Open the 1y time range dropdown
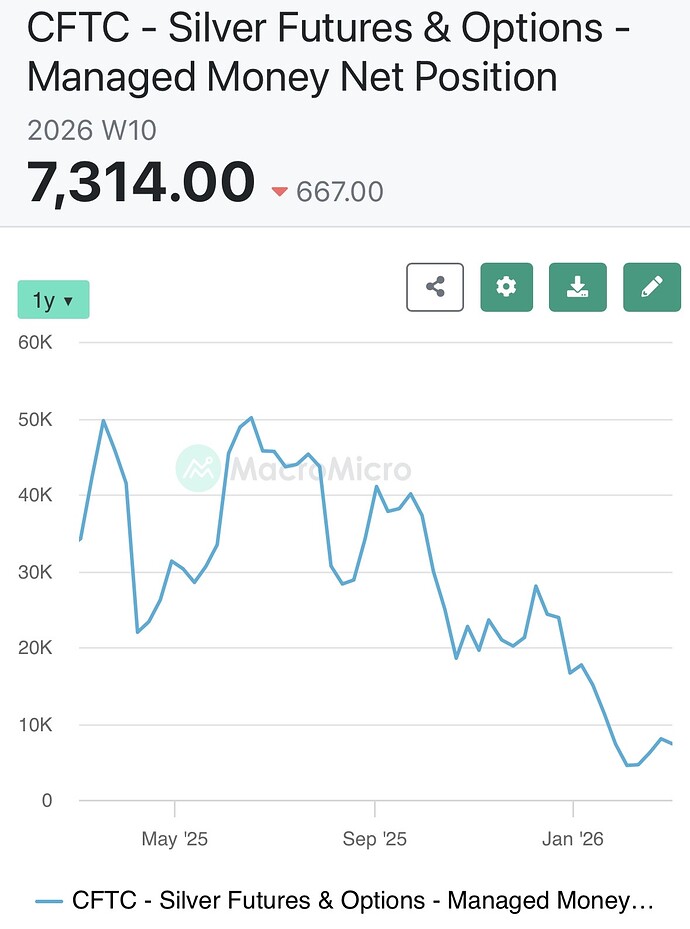690x929 pixels. [x=53, y=300]
